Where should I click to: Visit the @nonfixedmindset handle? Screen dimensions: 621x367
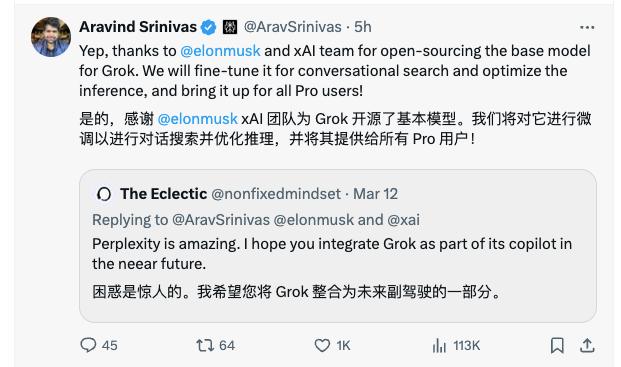(276, 194)
